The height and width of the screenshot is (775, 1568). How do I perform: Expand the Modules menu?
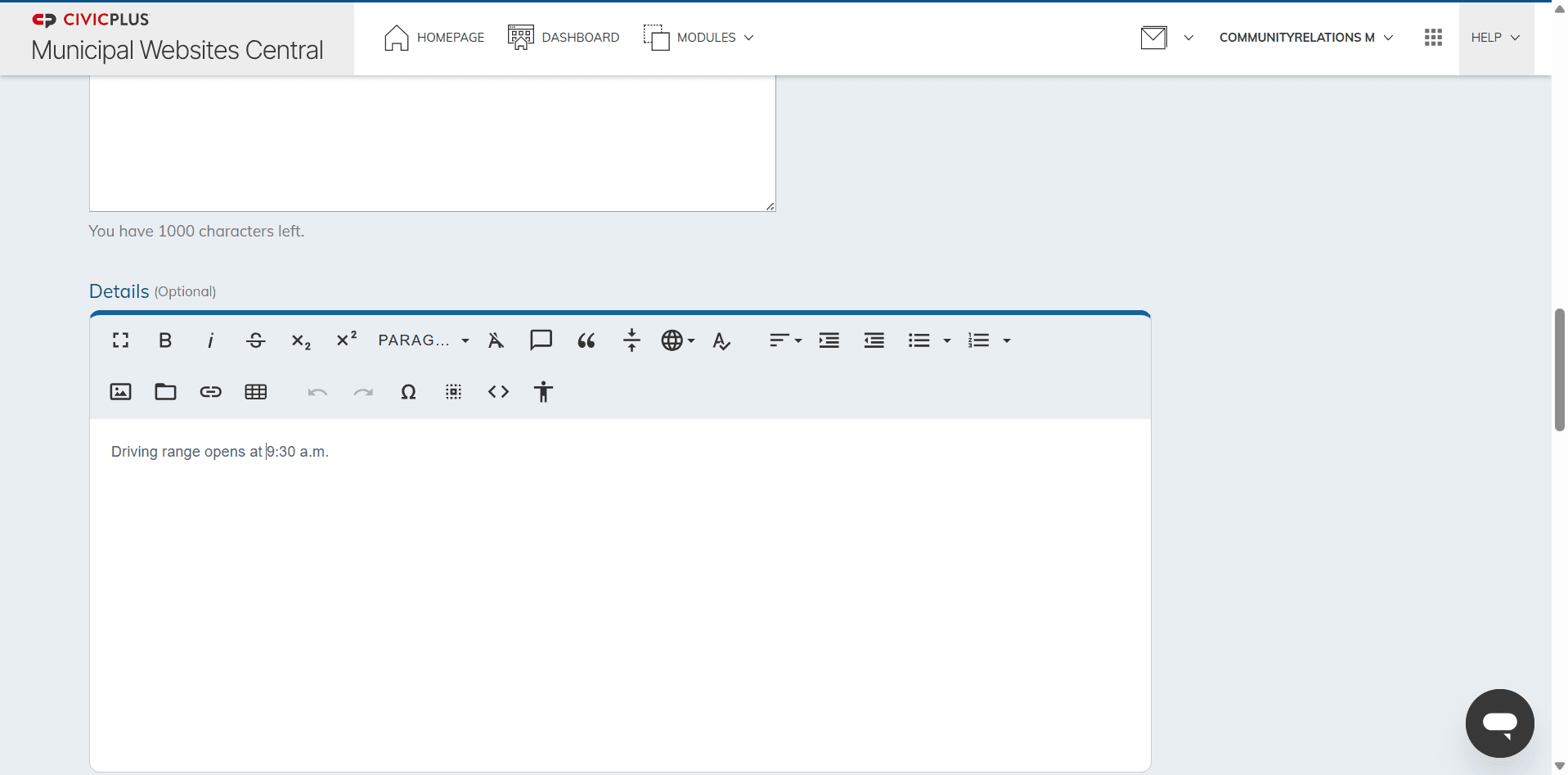699,38
